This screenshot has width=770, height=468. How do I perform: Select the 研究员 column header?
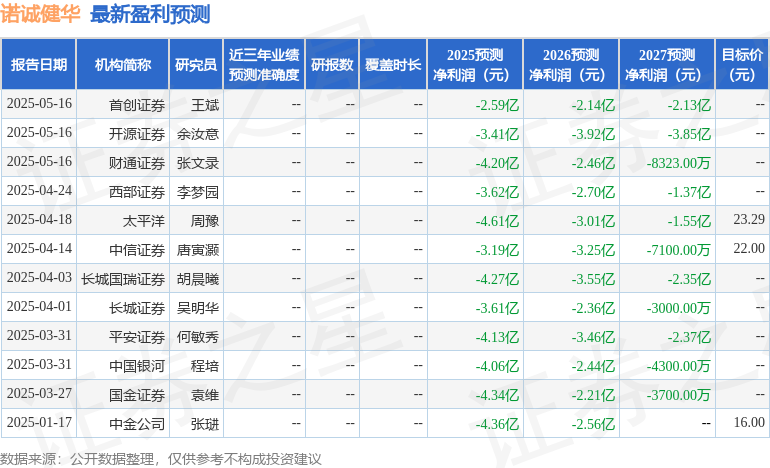(196, 64)
